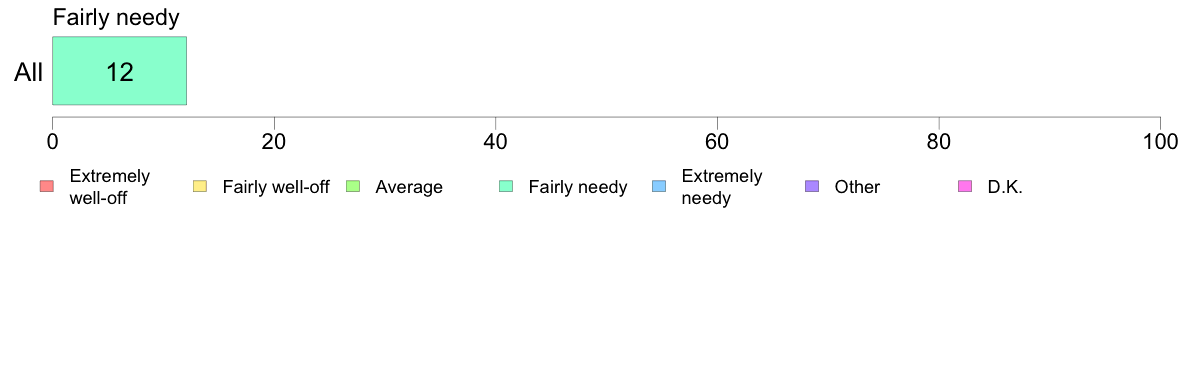Click the 'Other' legend text

[x=857, y=187]
